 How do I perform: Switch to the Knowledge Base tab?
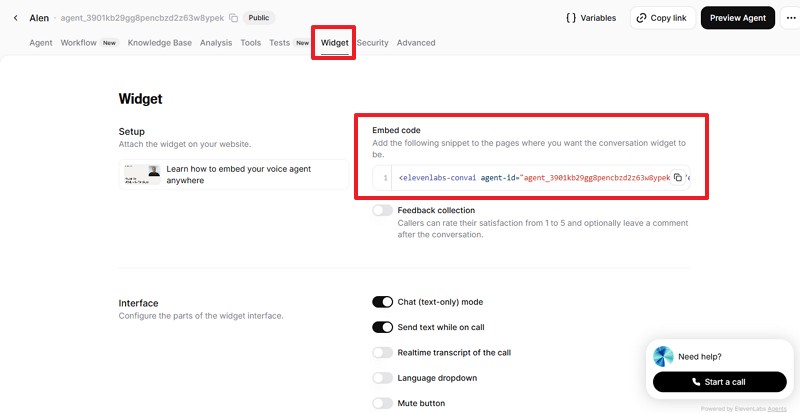coord(161,43)
